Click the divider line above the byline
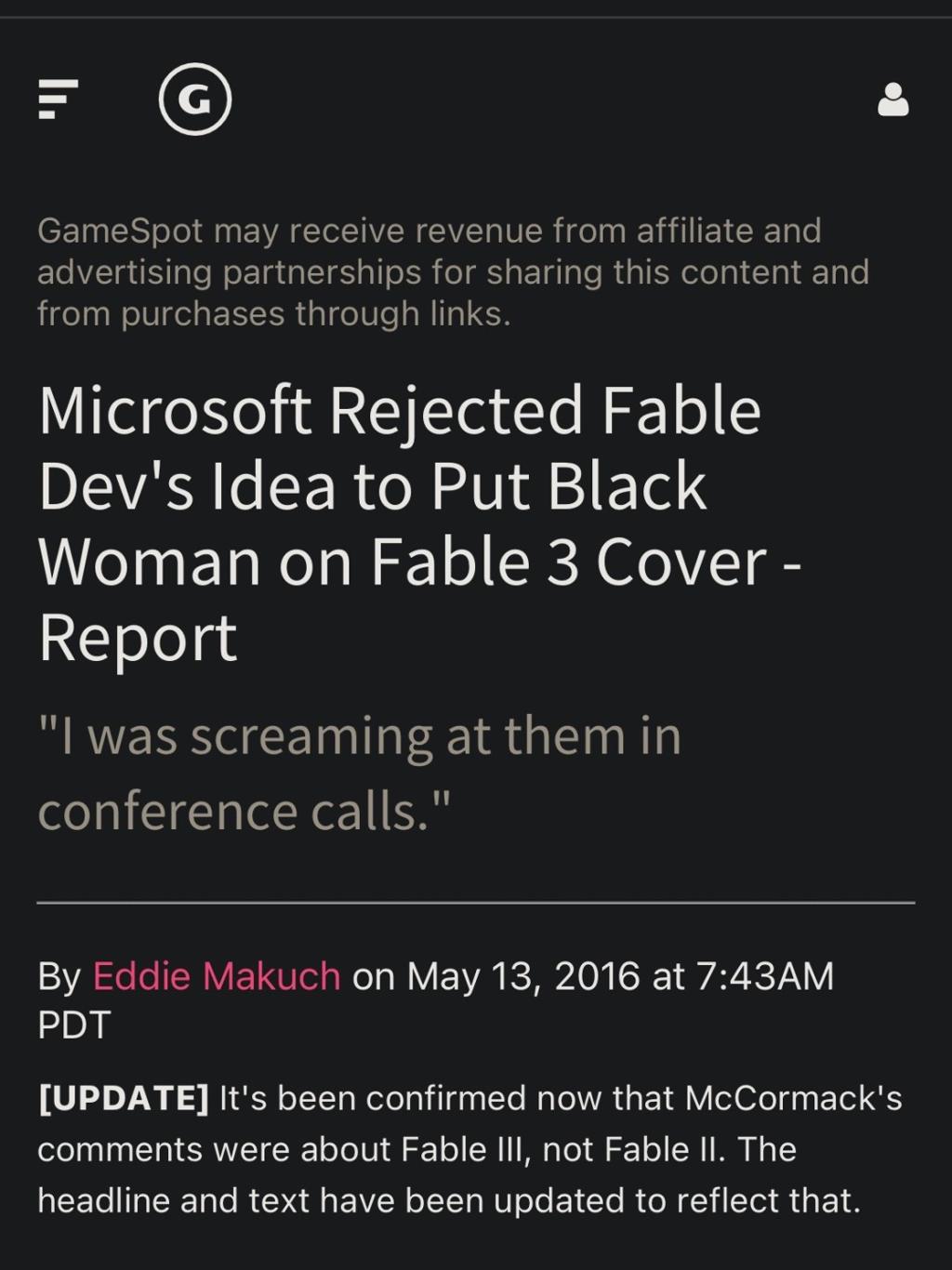 click(x=476, y=902)
